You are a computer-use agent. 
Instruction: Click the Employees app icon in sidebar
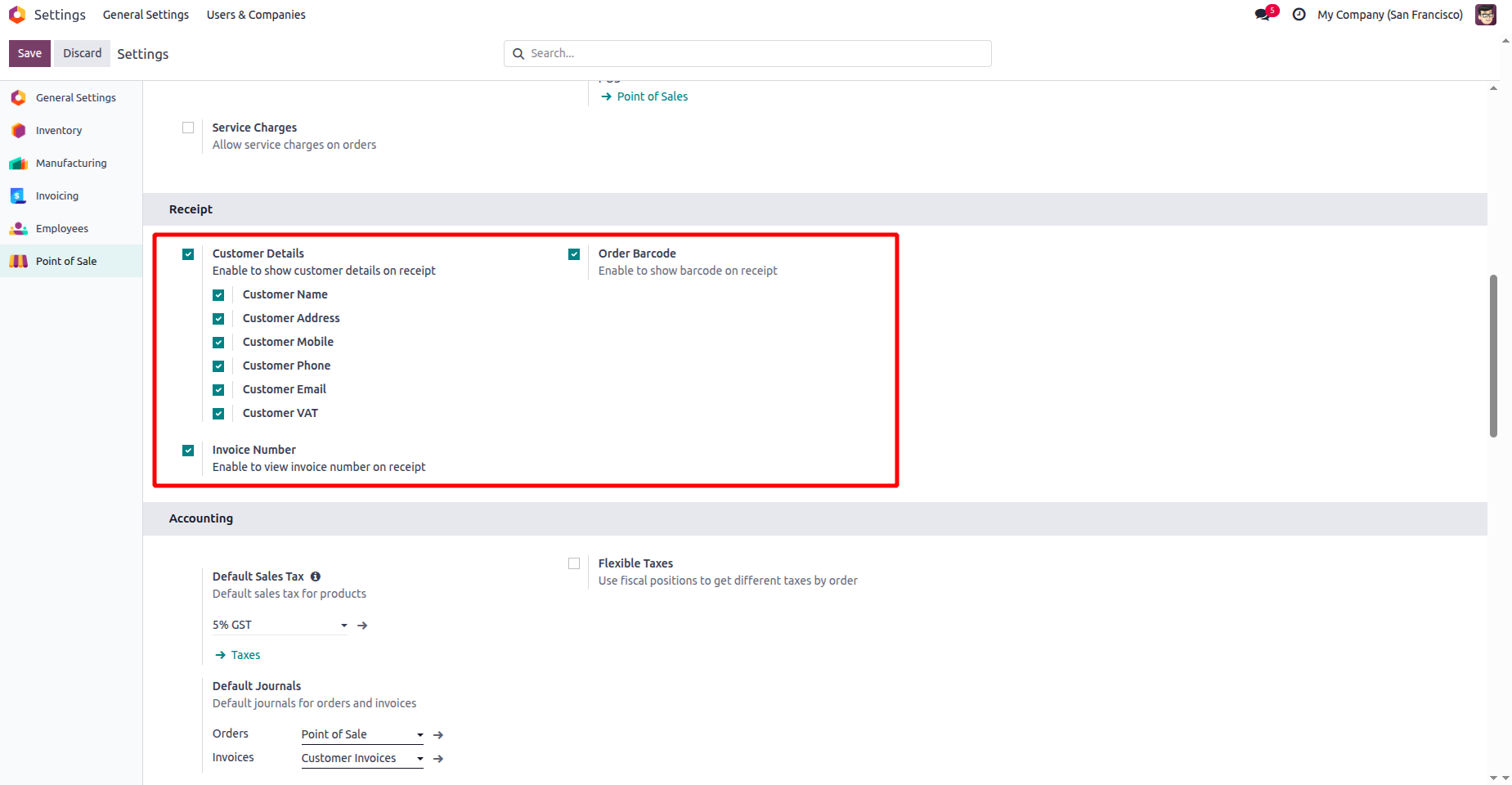tap(18, 229)
